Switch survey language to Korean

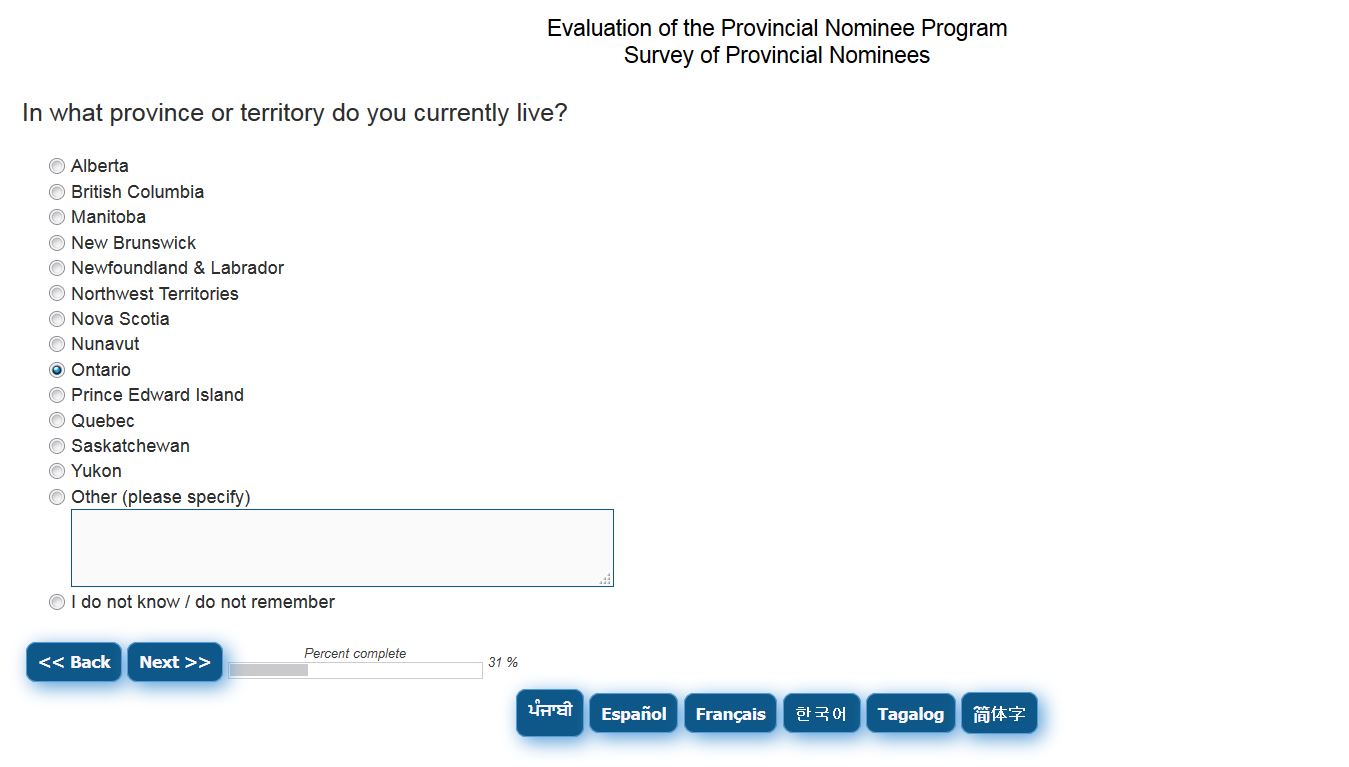click(x=821, y=714)
